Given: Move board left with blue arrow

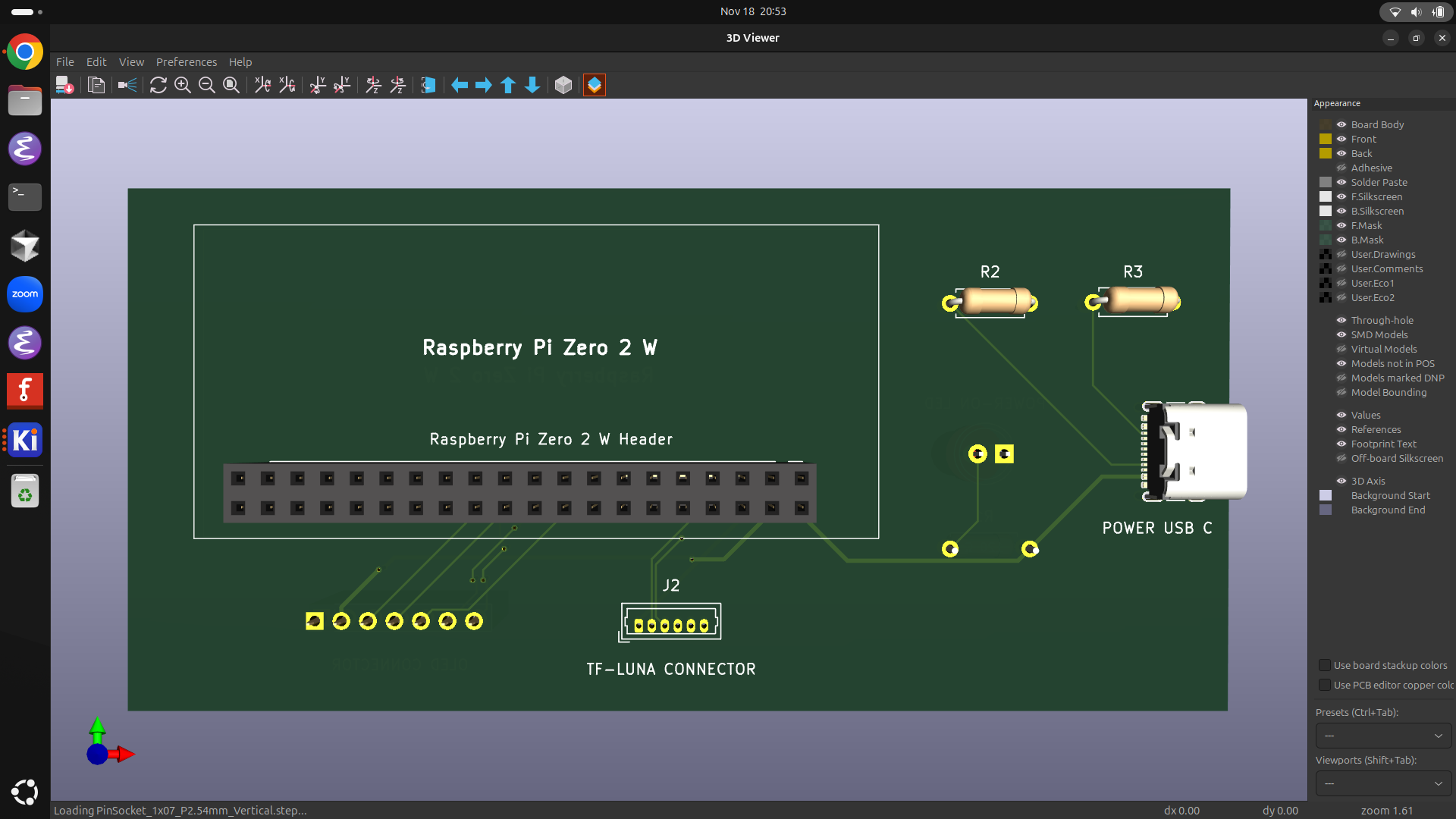Looking at the screenshot, I should [x=460, y=85].
